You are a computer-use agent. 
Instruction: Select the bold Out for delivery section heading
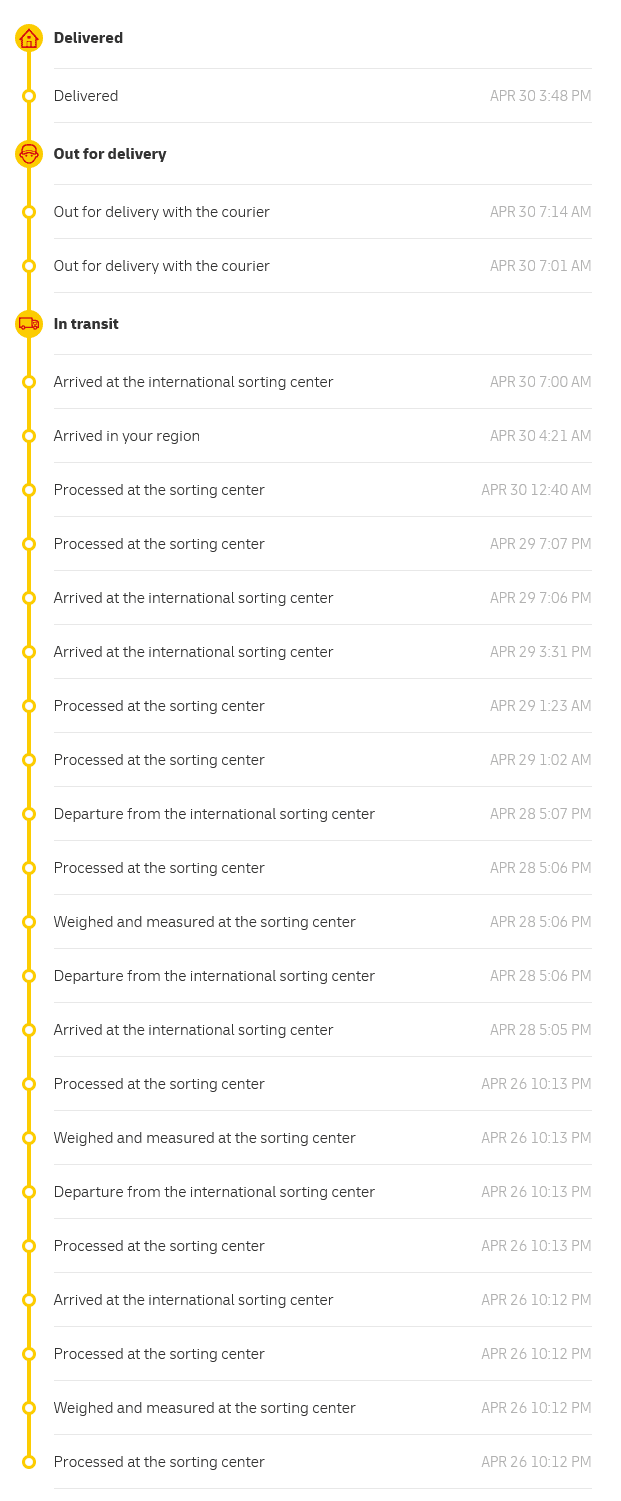pos(110,154)
